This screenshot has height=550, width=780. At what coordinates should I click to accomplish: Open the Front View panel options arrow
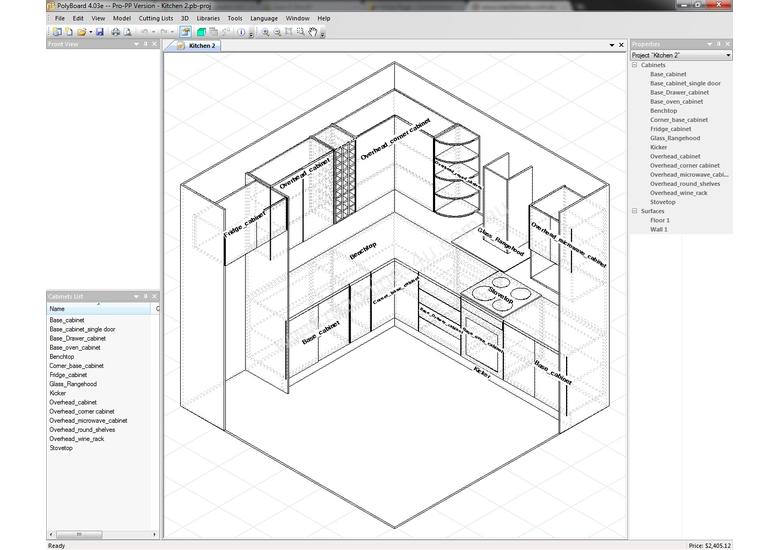(136, 44)
